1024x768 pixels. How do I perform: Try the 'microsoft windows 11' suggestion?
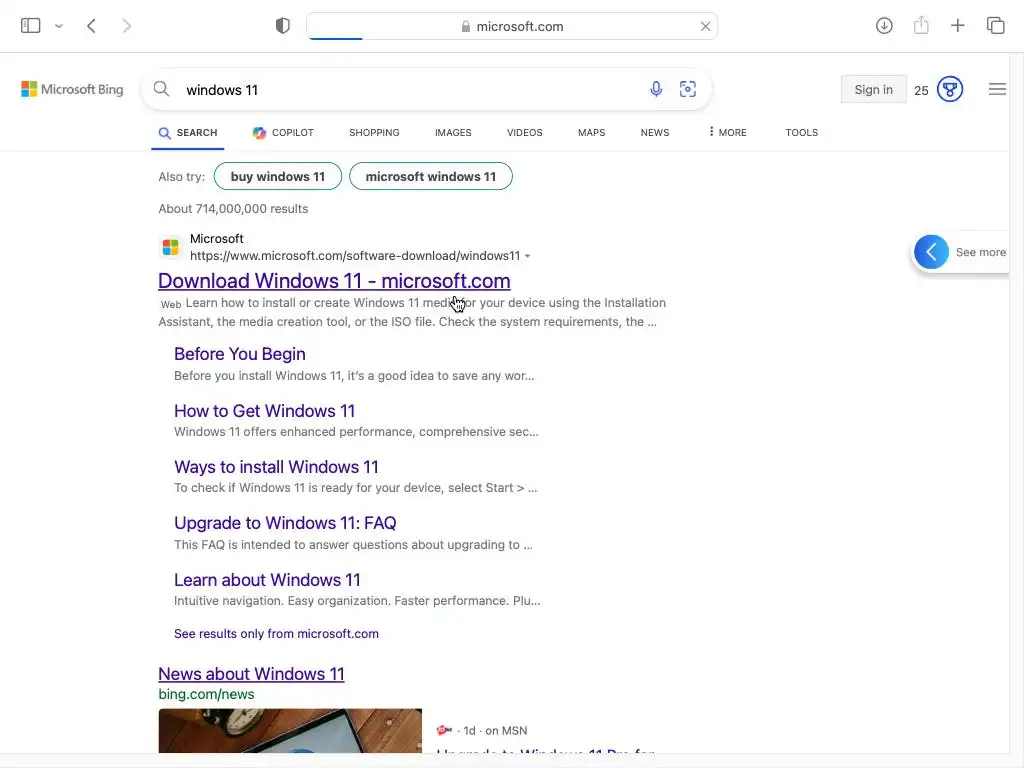(x=431, y=176)
